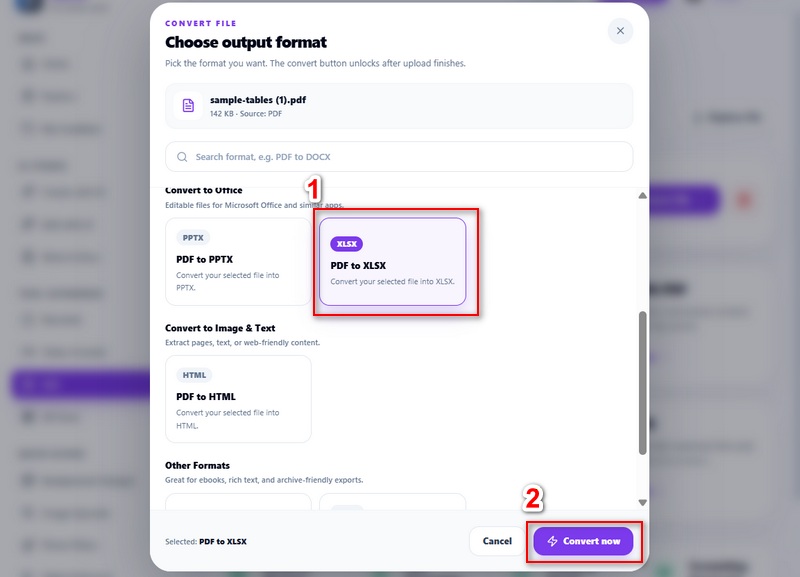Select the PDF to XLSX format card
Viewport: 800px width, 577px height.
click(x=392, y=262)
